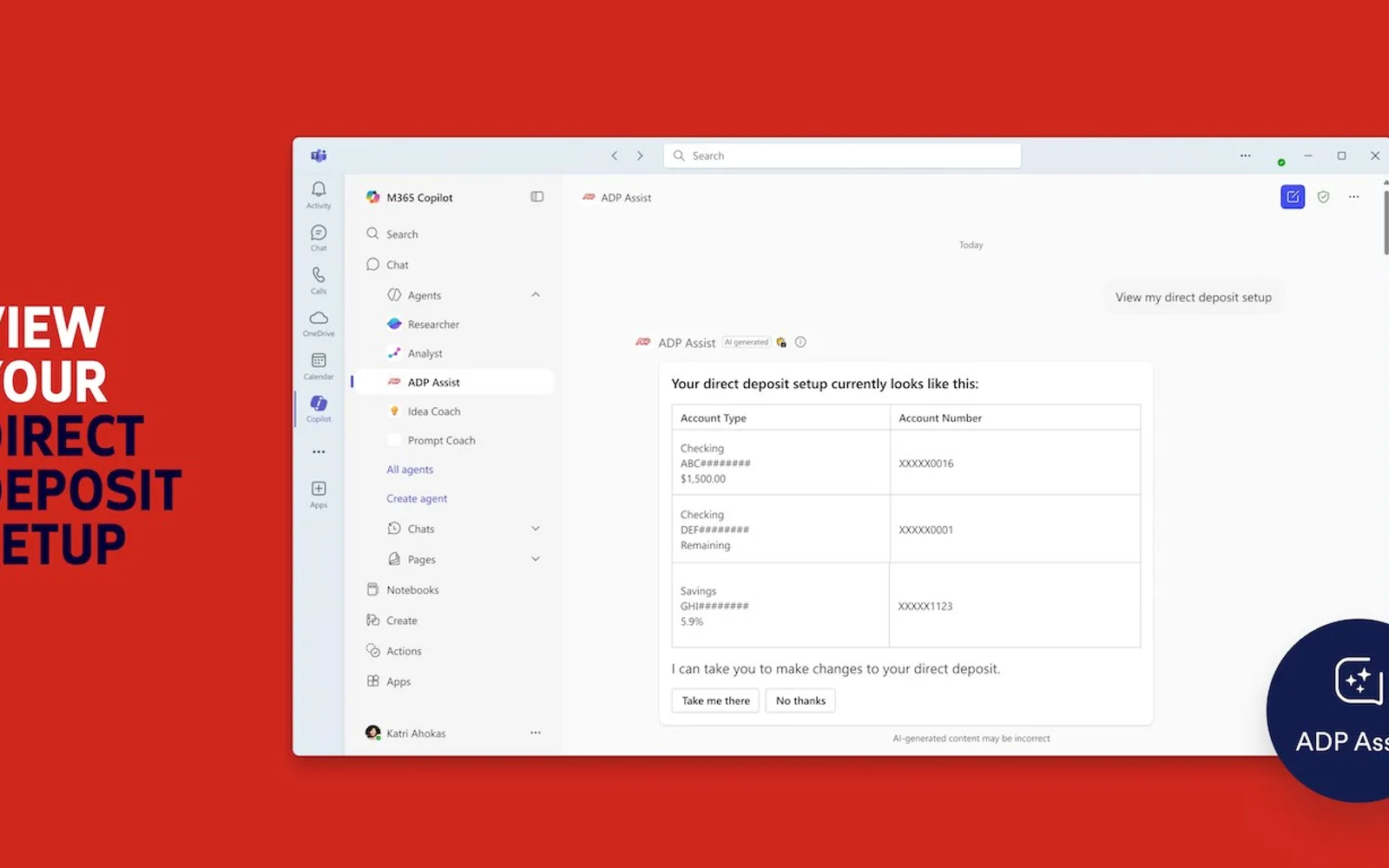The width and height of the screenshot is (1389, 868).
Task: Open the Calls phone icon
Action: 319,279
